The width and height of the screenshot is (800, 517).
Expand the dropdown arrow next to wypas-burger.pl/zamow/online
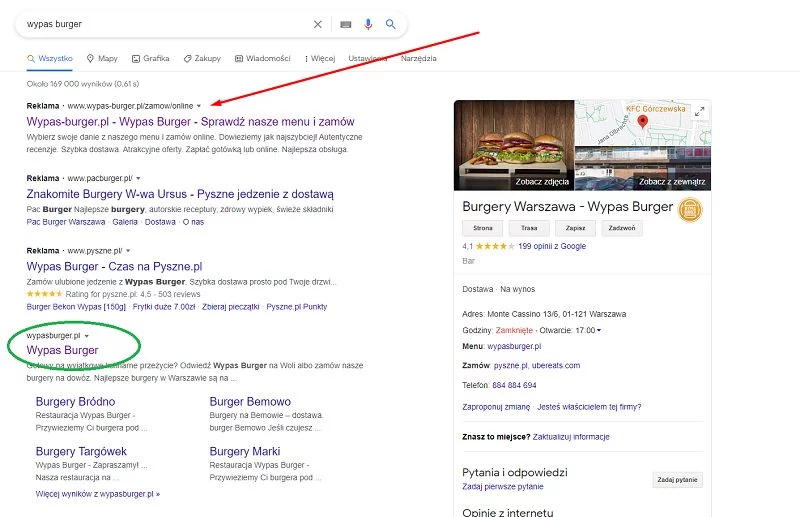[199, 106]
